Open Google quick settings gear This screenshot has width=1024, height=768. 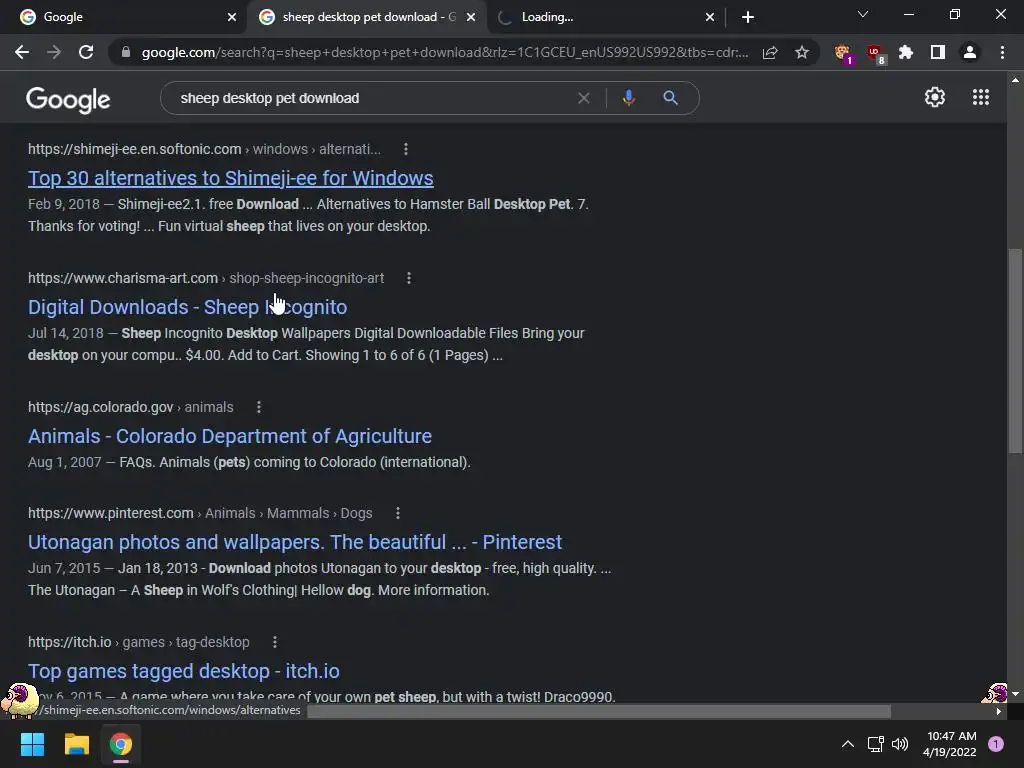(x=935, y=97)
